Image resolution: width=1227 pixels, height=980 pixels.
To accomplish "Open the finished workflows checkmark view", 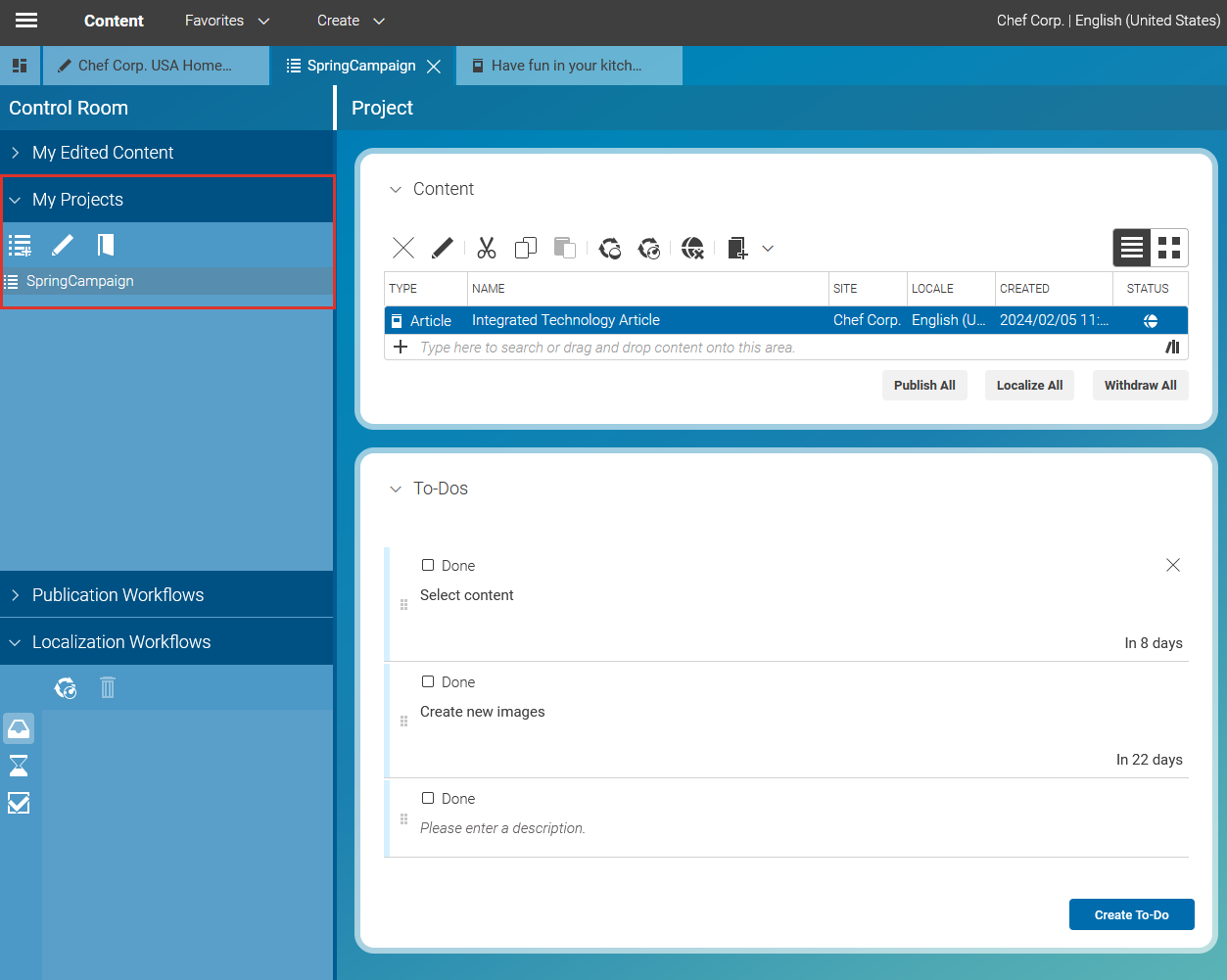I will pos(19,803).
